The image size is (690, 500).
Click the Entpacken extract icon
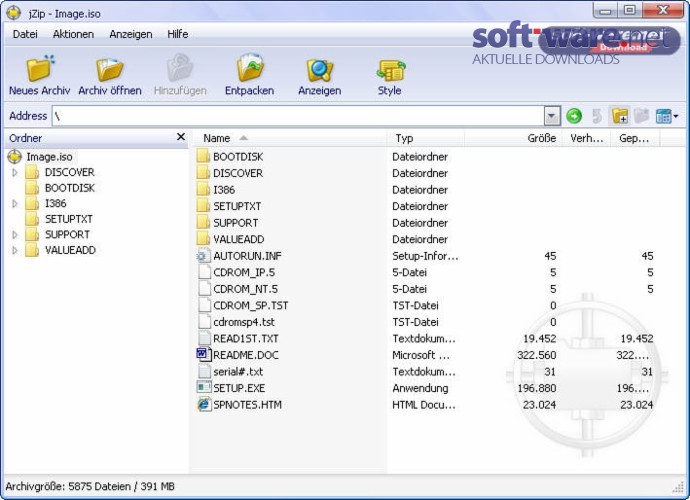pos(250,68)
